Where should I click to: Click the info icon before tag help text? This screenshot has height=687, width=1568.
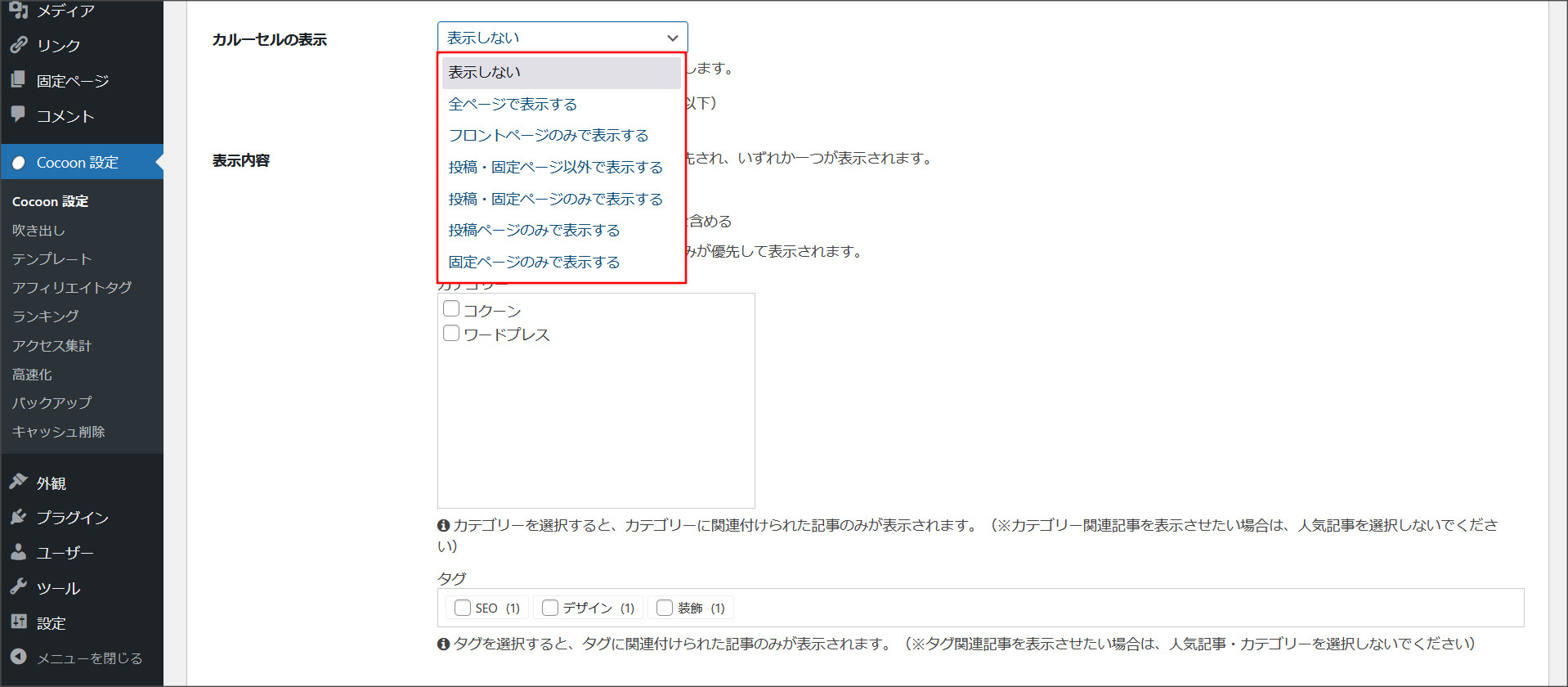pyautogui.click(x=444, y=644)
